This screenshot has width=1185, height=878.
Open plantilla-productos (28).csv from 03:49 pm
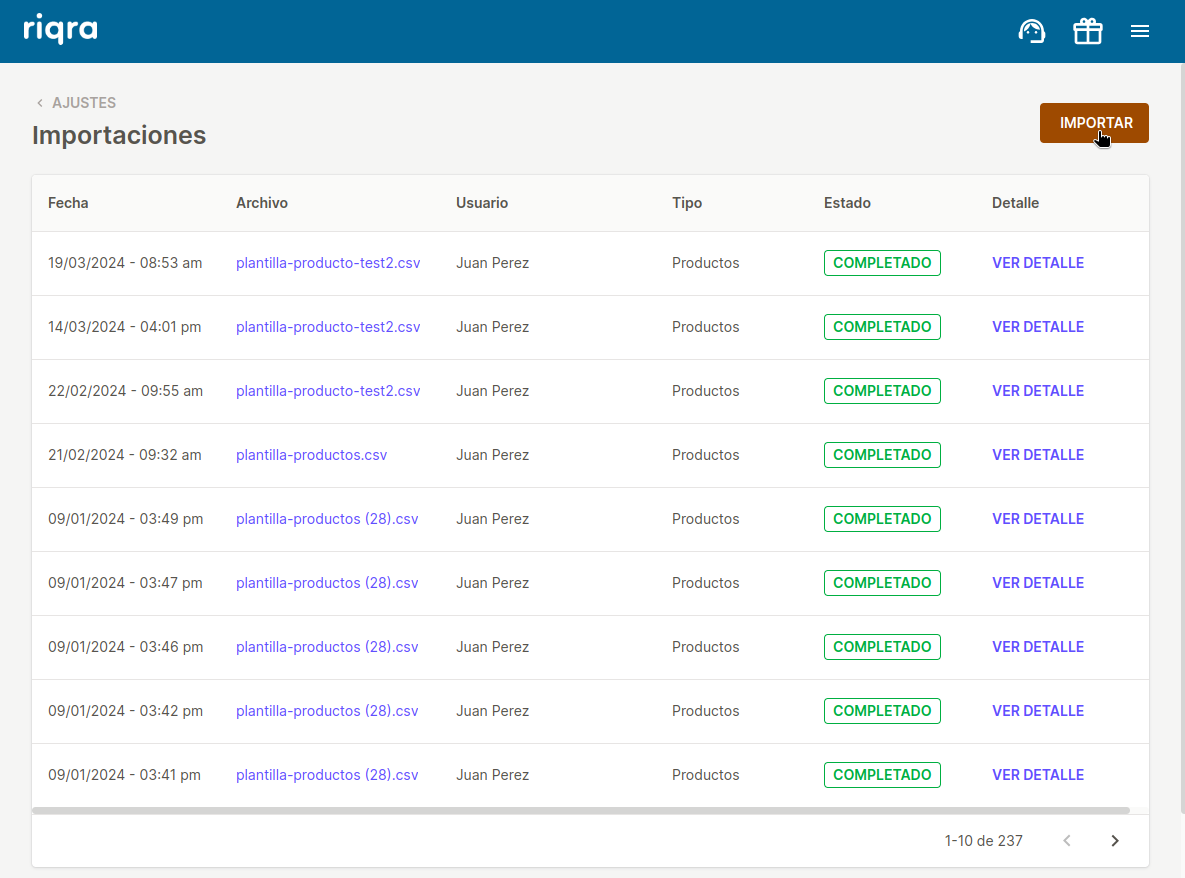pyautogui.click(x=327, y=519)
